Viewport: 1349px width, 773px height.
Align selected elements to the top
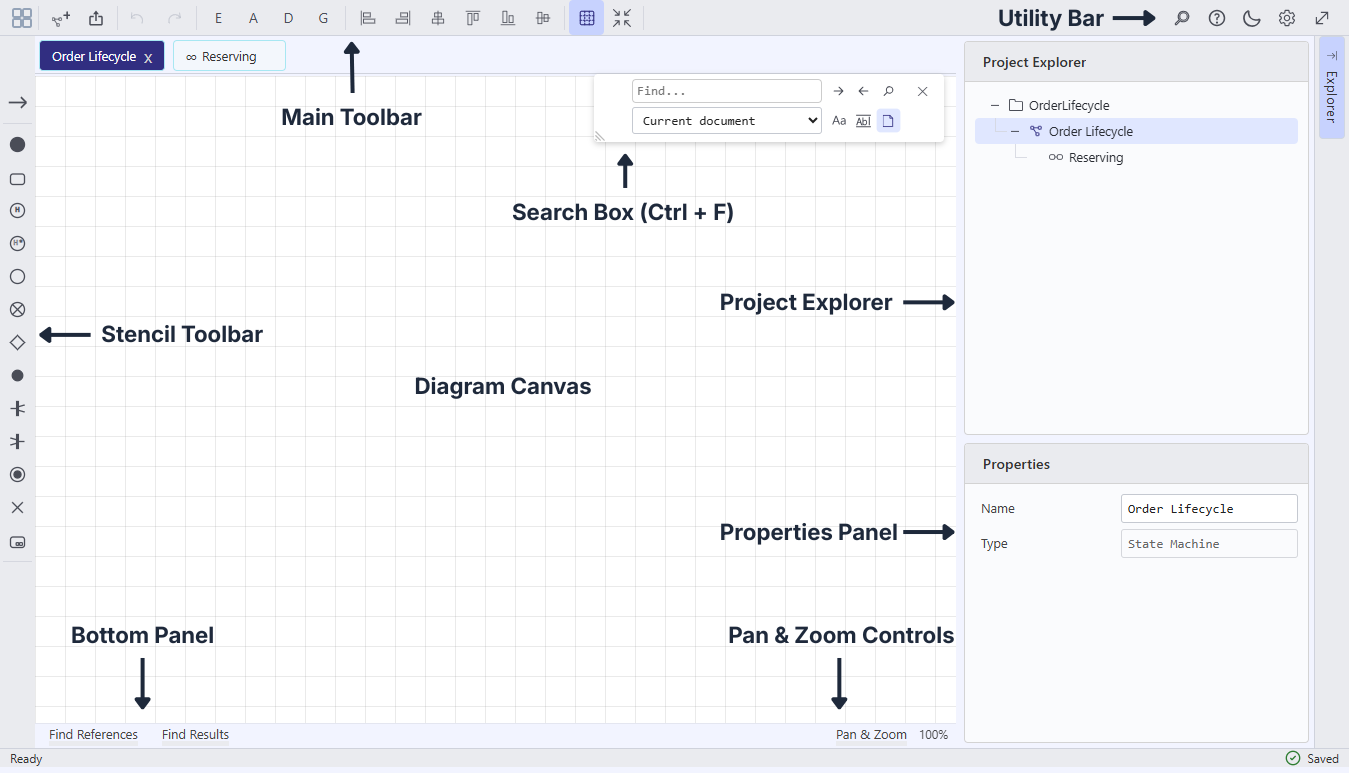[x=473, y=18]
